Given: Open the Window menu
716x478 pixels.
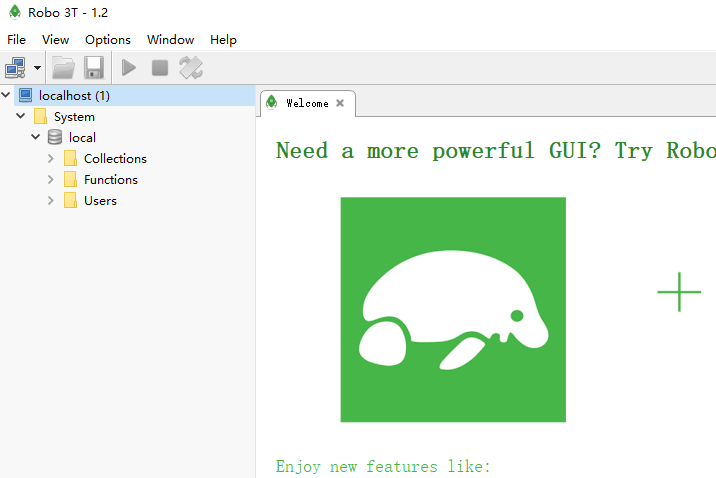Looking at the screenshot, I should coord(170,40).
